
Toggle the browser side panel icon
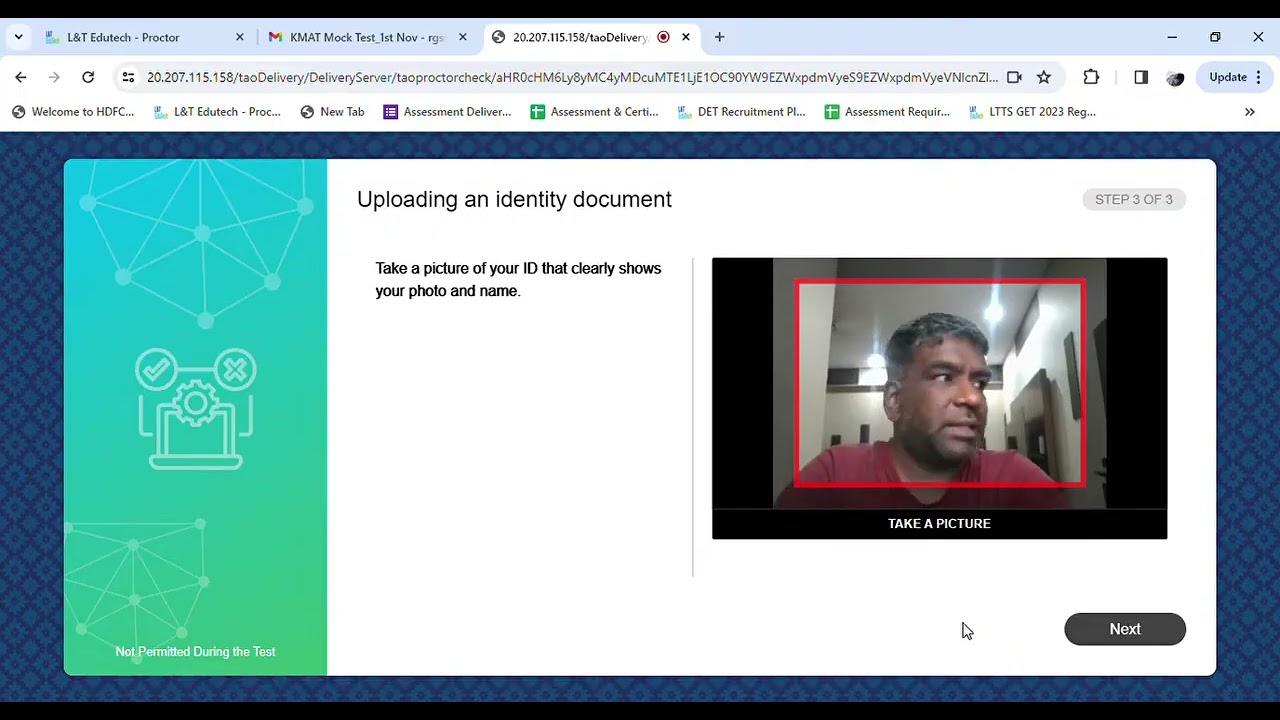coord(1141,77)
